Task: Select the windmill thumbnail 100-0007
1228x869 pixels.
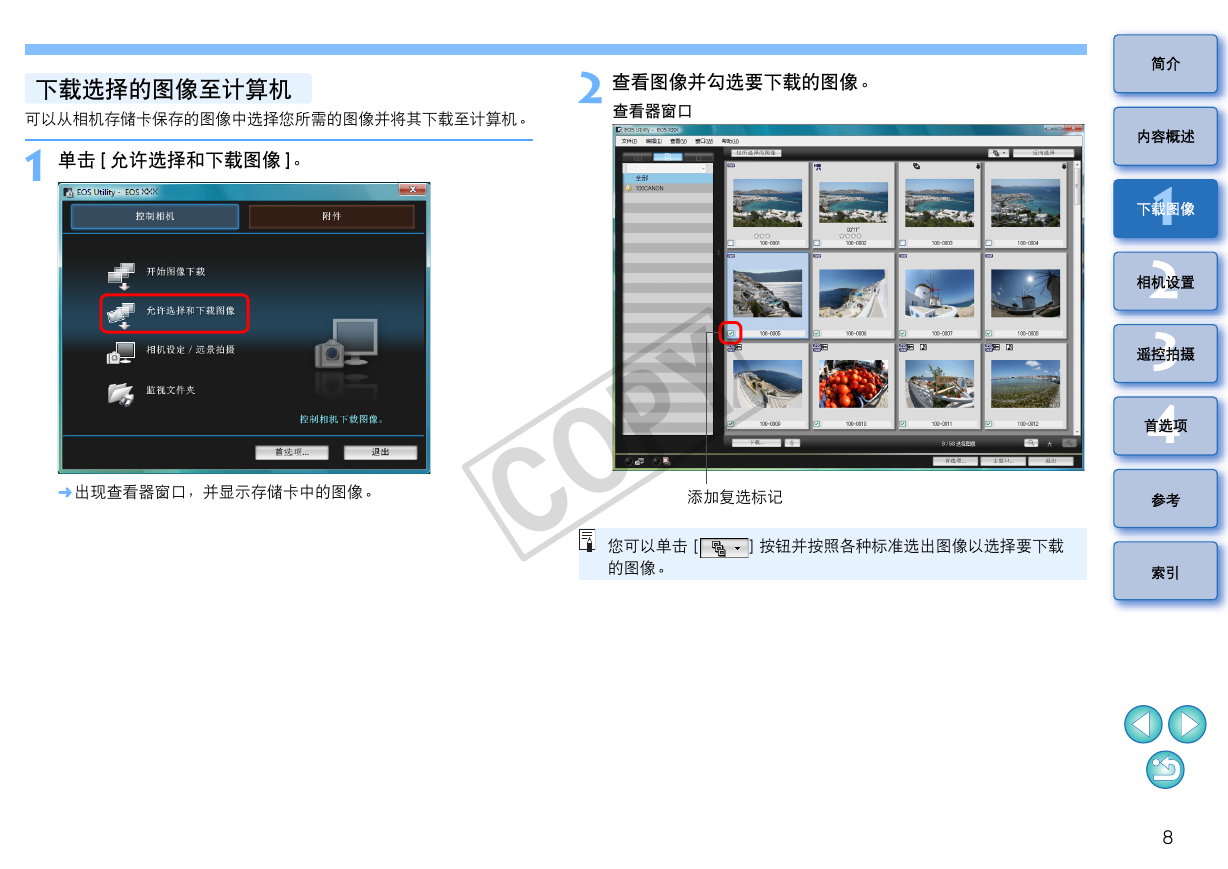Action: point(939,293)
